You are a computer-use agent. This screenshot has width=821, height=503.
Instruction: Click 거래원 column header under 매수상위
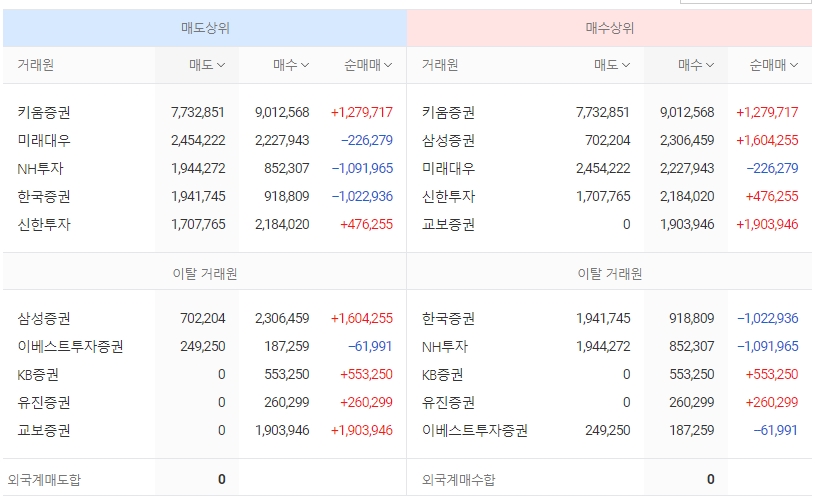click(x=440, y=65)
